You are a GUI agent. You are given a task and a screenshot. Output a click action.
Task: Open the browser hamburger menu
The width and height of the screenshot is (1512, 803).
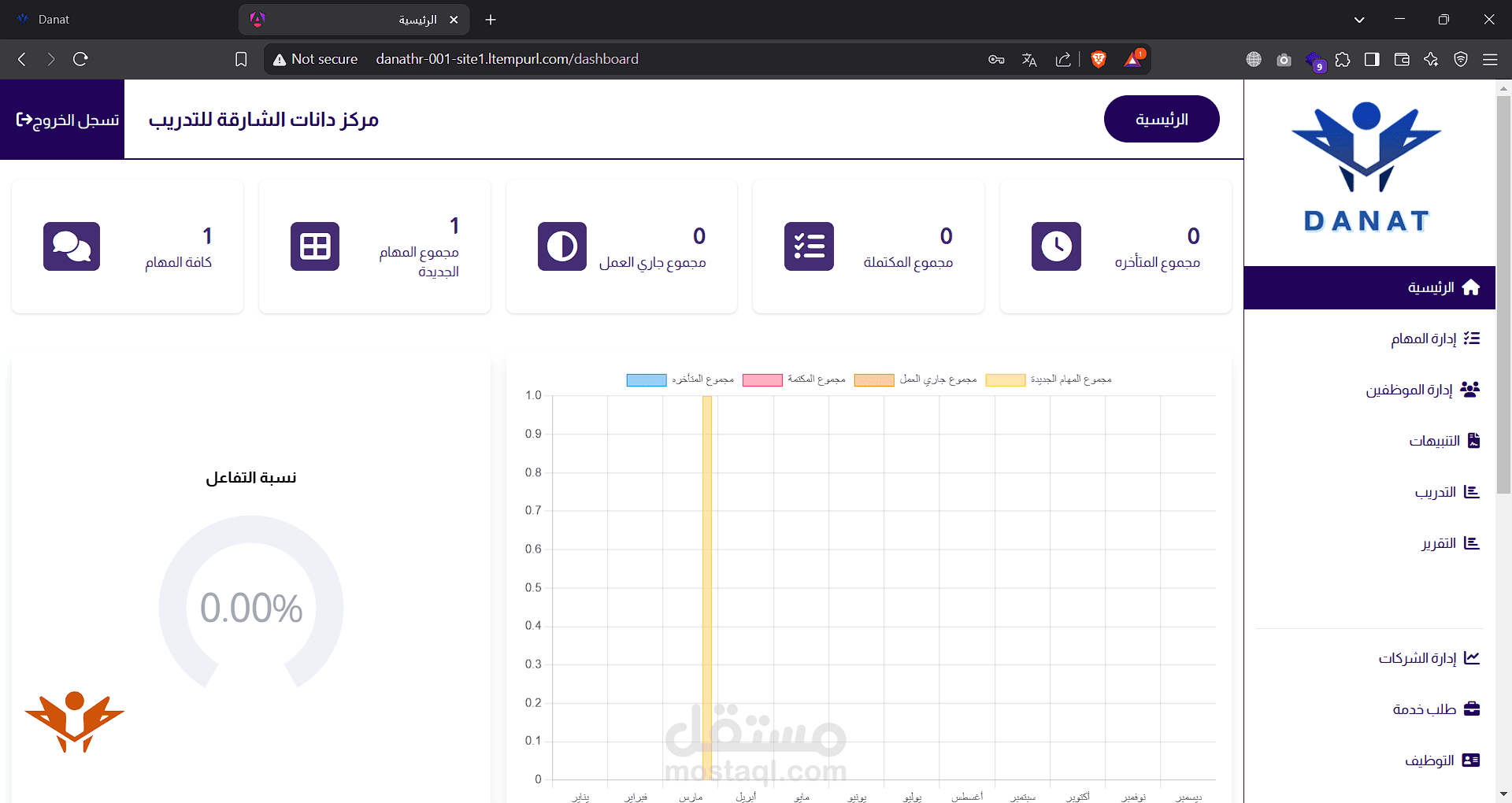pos(1492,59)
